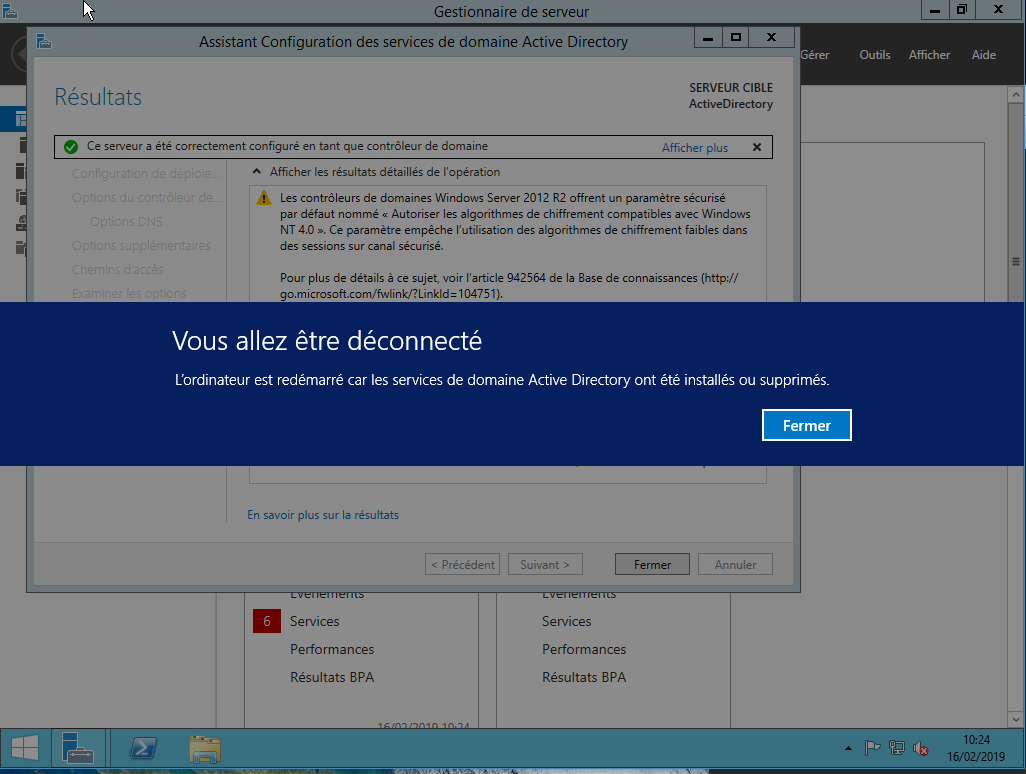Open the Action Center flag icon
Screen dimensions: 1026x774
click(872, 748)
